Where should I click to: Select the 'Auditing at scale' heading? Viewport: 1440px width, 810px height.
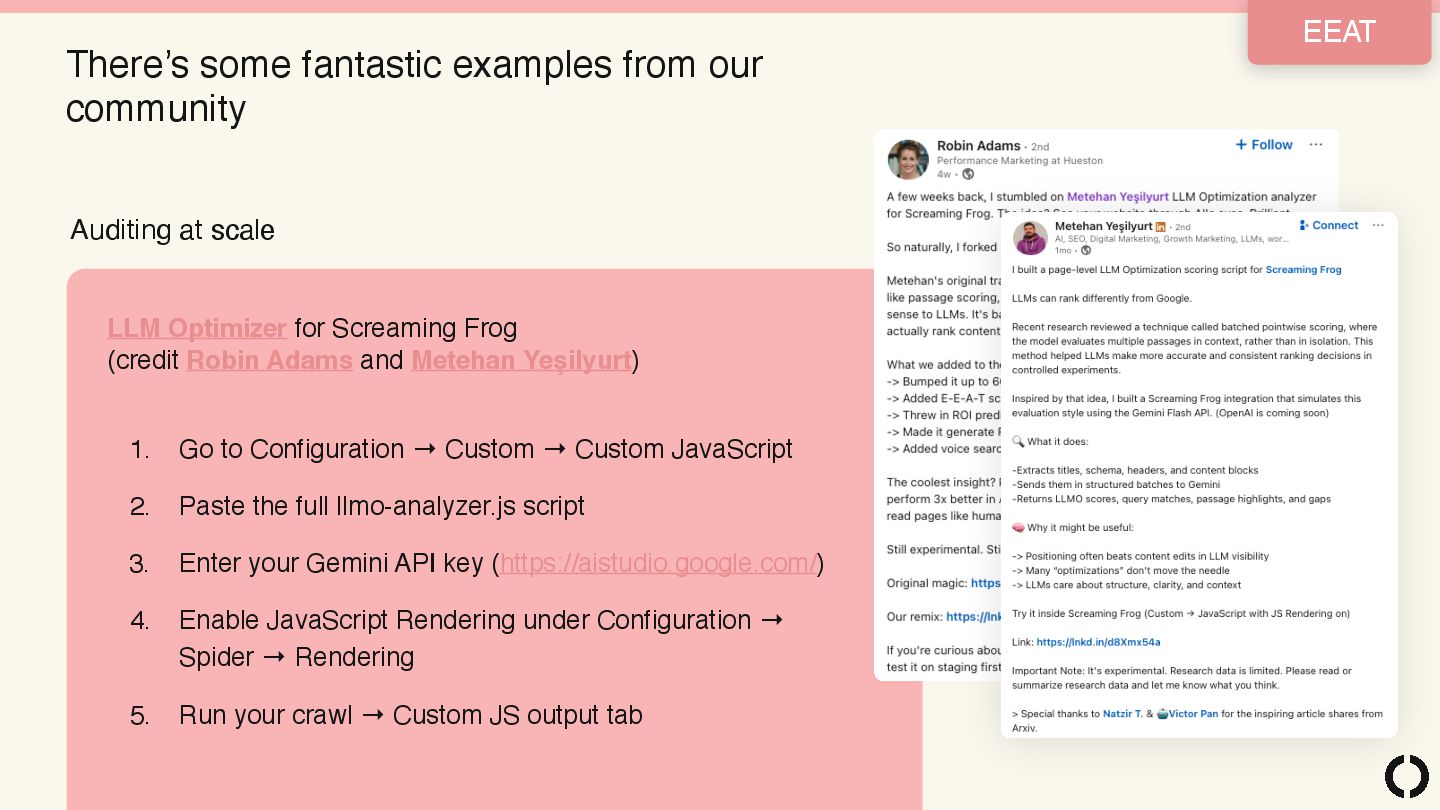[x=172, y=230]
